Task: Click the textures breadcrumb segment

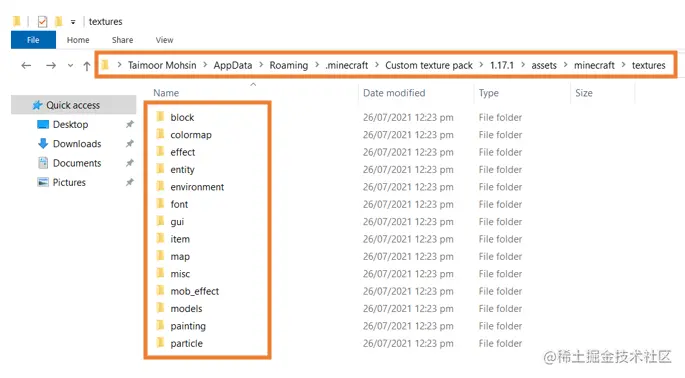Action: coord(648,65)
